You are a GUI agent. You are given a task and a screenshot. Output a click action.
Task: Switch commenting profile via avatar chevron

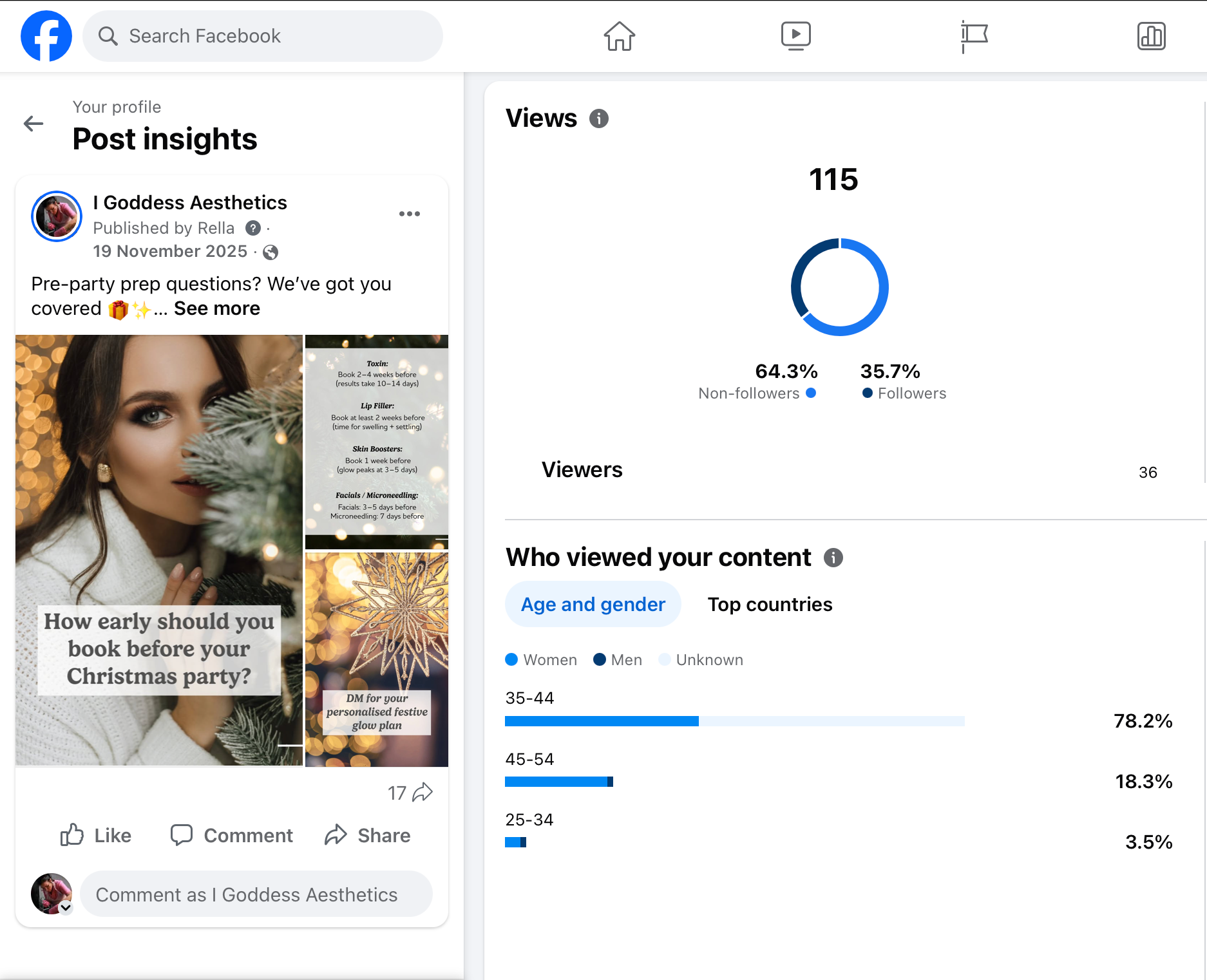66,907
